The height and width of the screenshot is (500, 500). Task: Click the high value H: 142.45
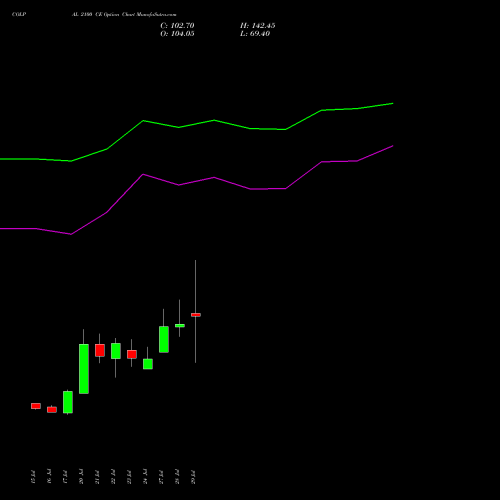257,26
